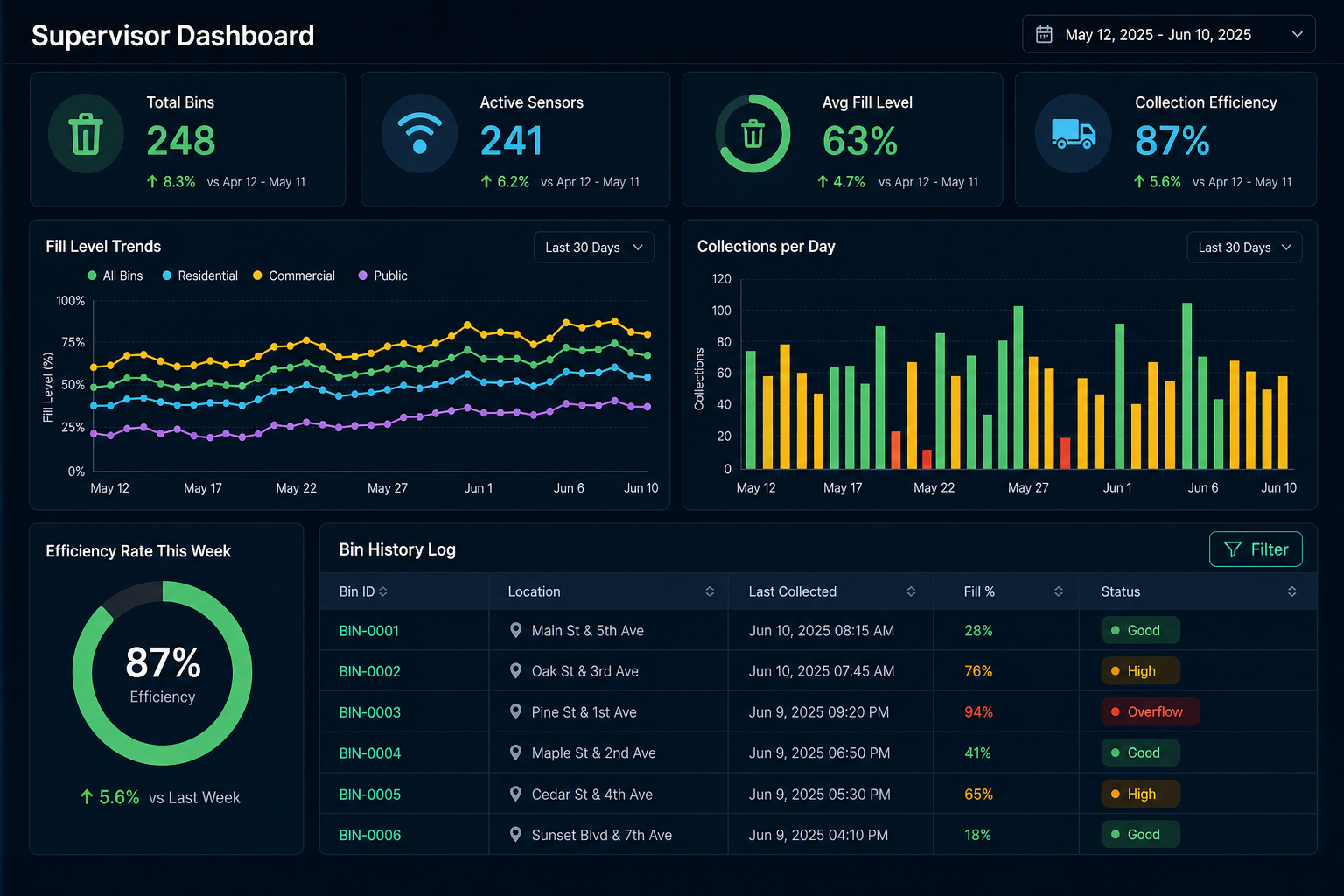
Task: Sort table by Last Collected arrows
Action: (x=911, y=591)
